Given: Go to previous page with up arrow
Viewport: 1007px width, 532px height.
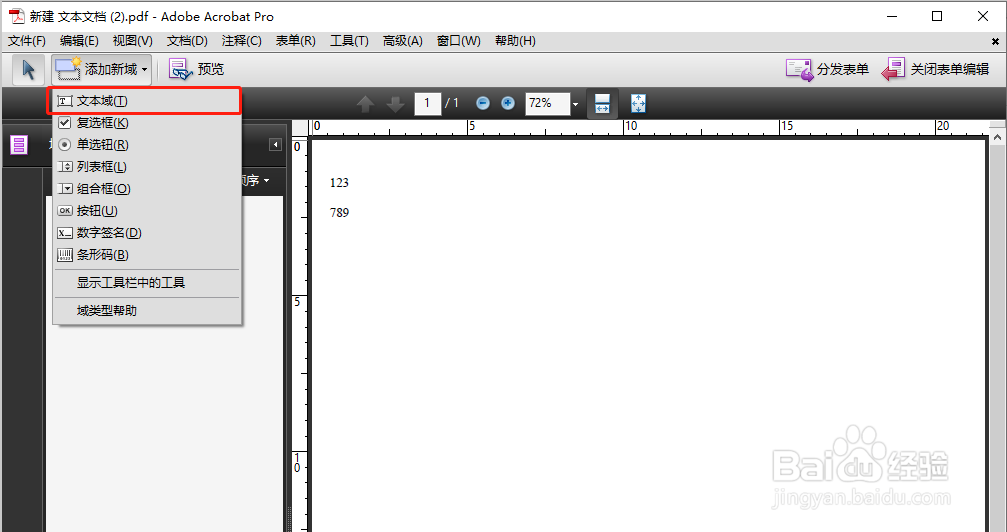Looking at the screenshot, I should (x=365, y=103).
